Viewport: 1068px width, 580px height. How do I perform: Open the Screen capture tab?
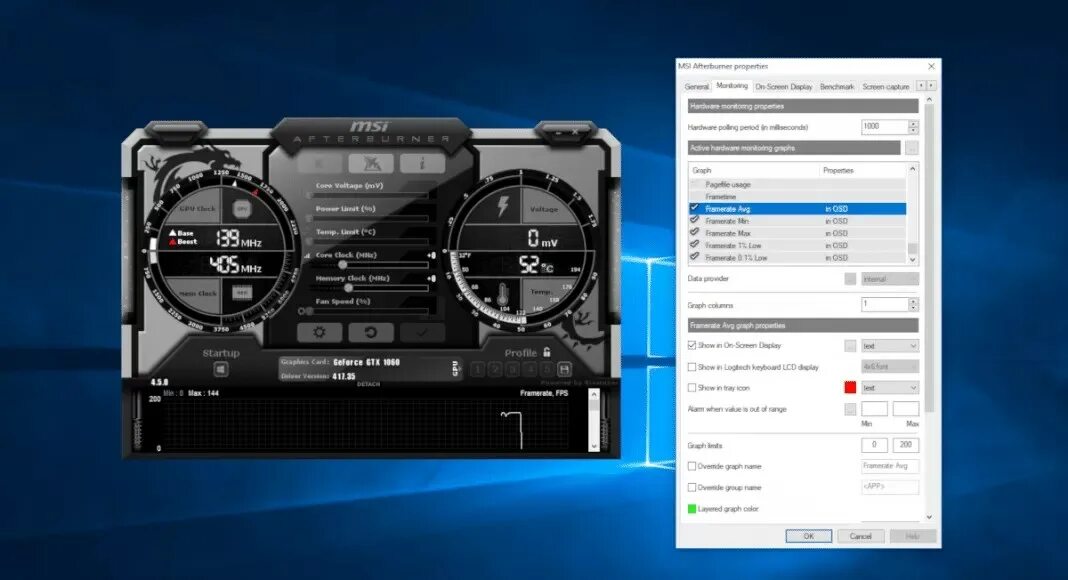[885, 87]
